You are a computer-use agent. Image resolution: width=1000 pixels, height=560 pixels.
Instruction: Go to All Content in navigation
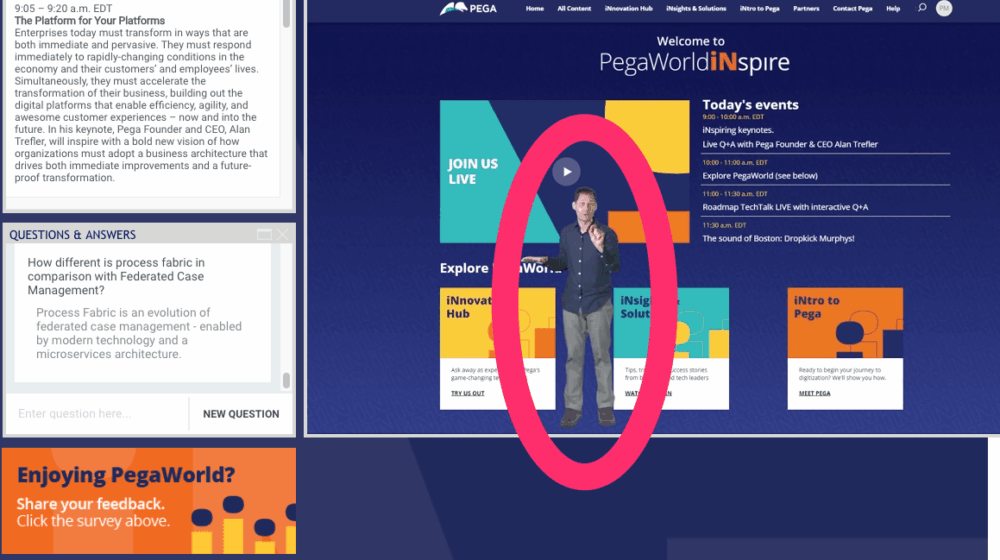574,9
